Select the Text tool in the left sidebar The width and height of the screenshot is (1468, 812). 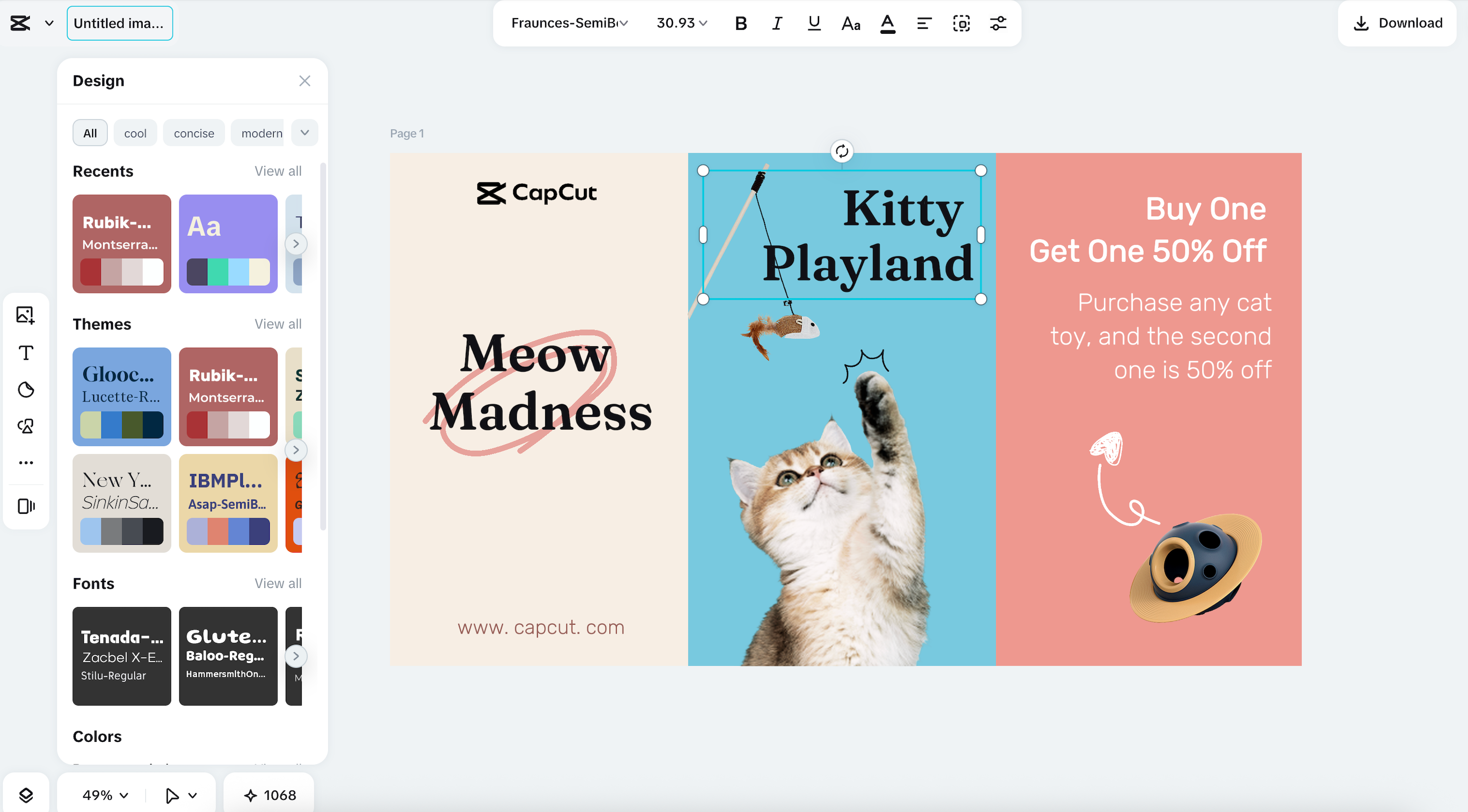tap(25, 353)
